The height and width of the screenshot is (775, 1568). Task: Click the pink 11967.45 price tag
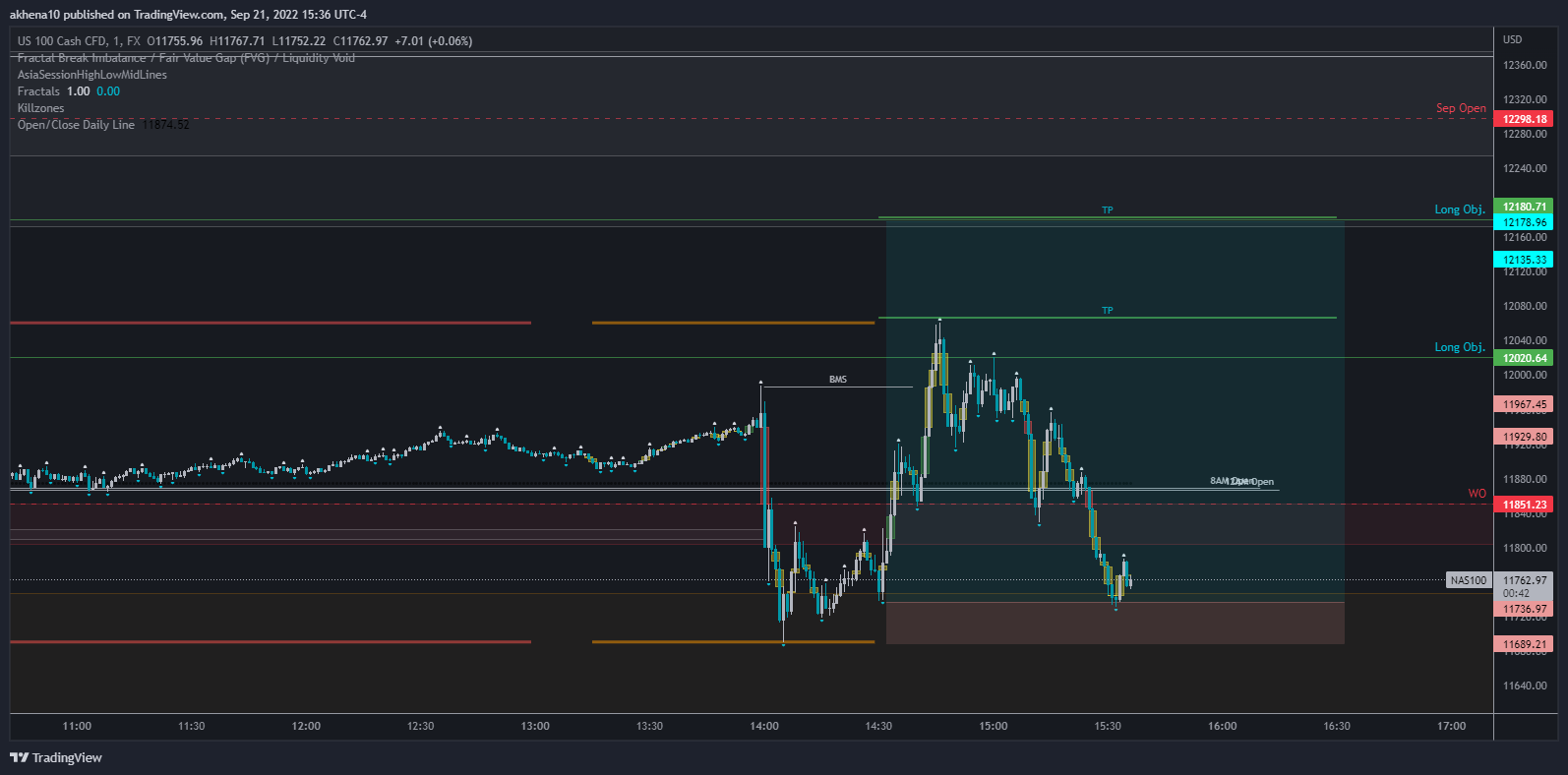point(1524,404)
